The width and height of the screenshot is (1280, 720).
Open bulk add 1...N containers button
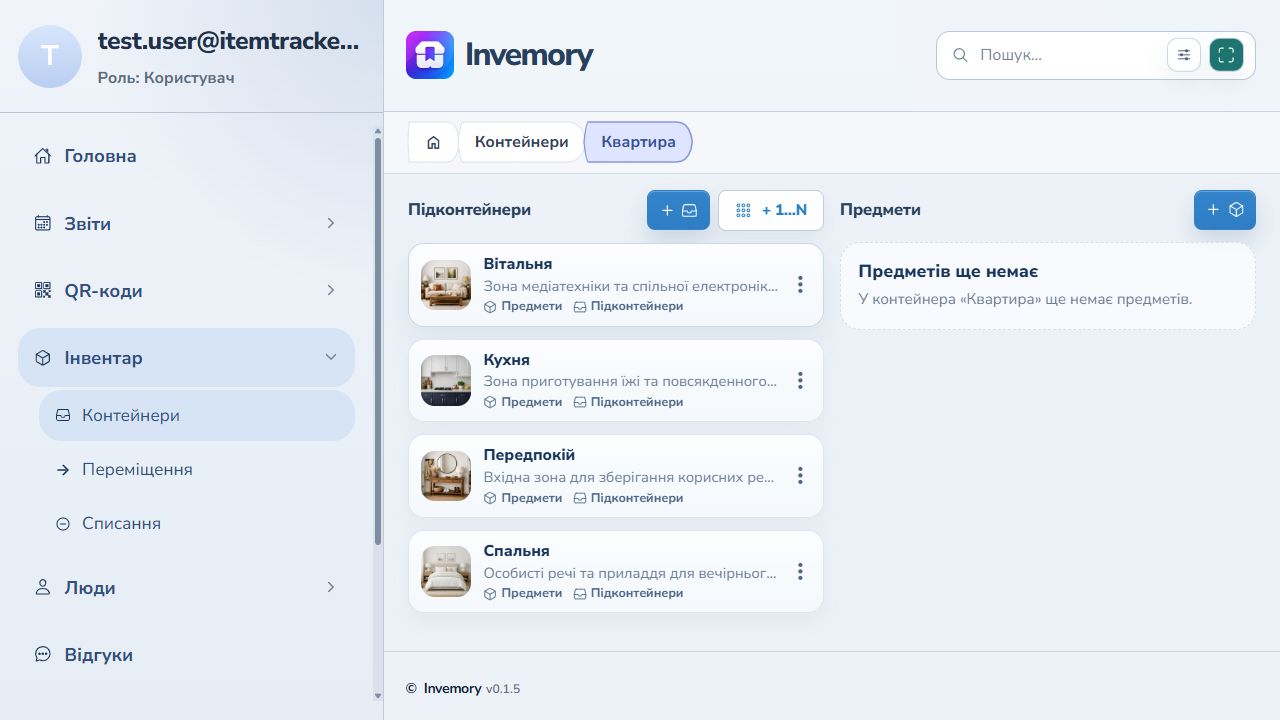point(771,210)
